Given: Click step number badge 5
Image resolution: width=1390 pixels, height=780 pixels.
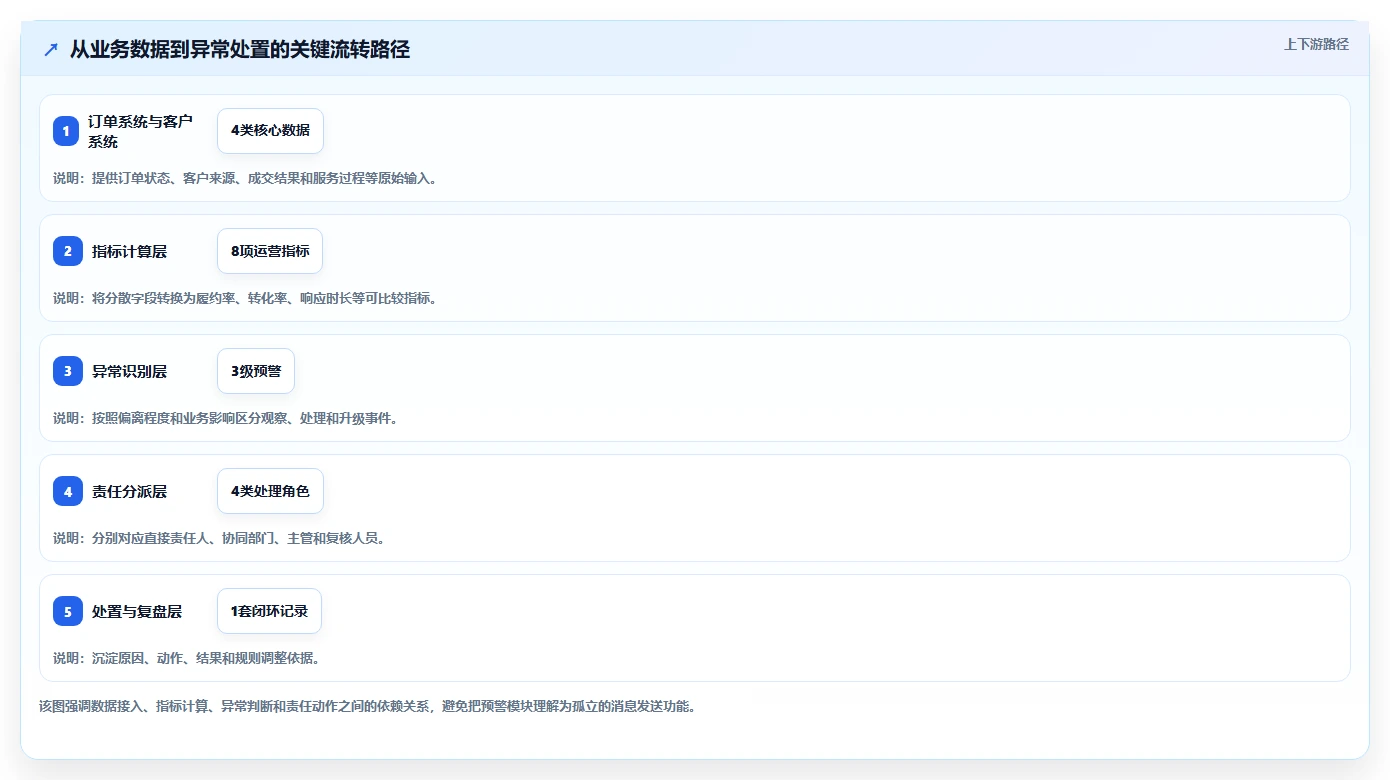Looking at the screenshot, I should pos(68,611).
